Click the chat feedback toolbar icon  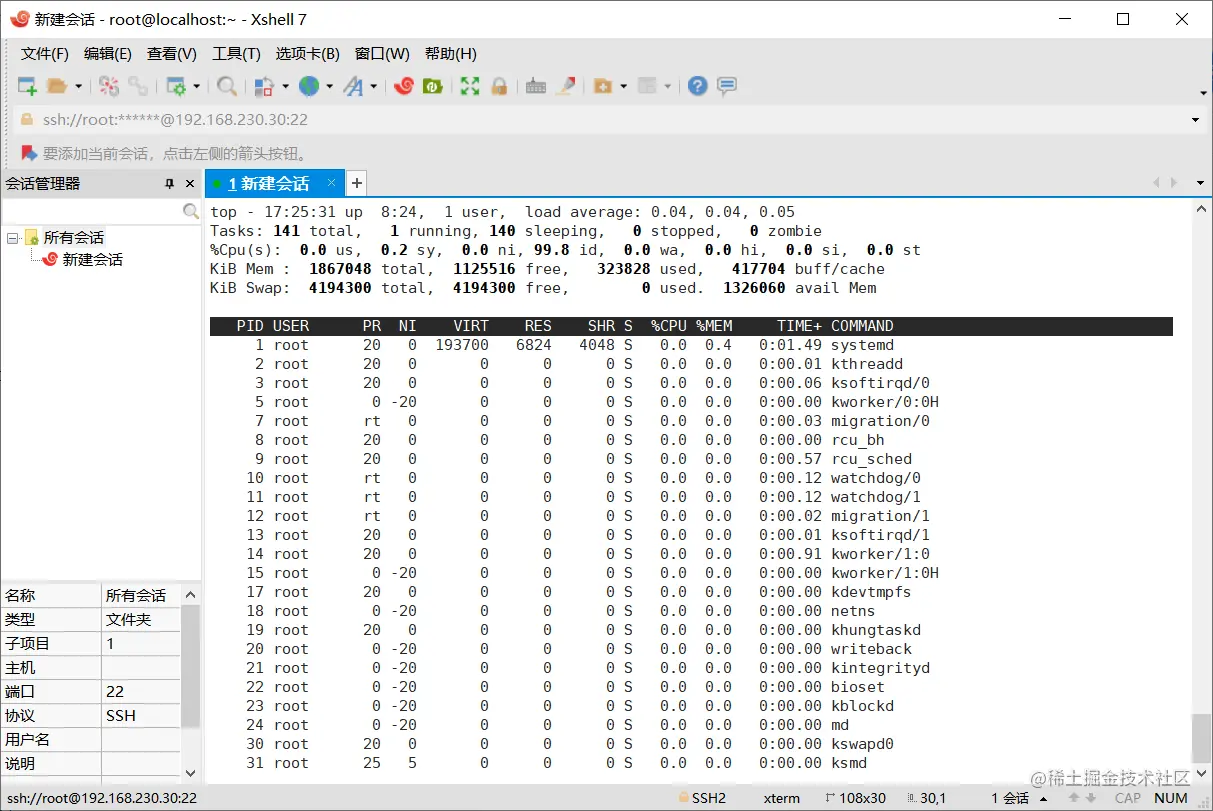(727, 87)
